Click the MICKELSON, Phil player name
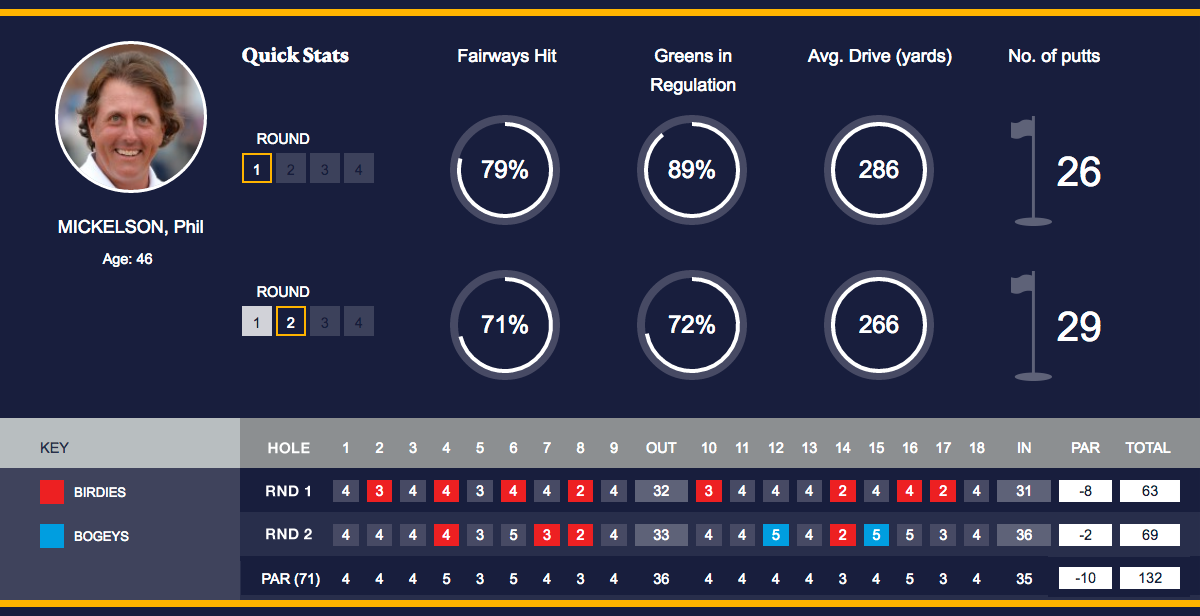Image resolution: width=1200 pixels, height=616 pixels. click(131, 227)
